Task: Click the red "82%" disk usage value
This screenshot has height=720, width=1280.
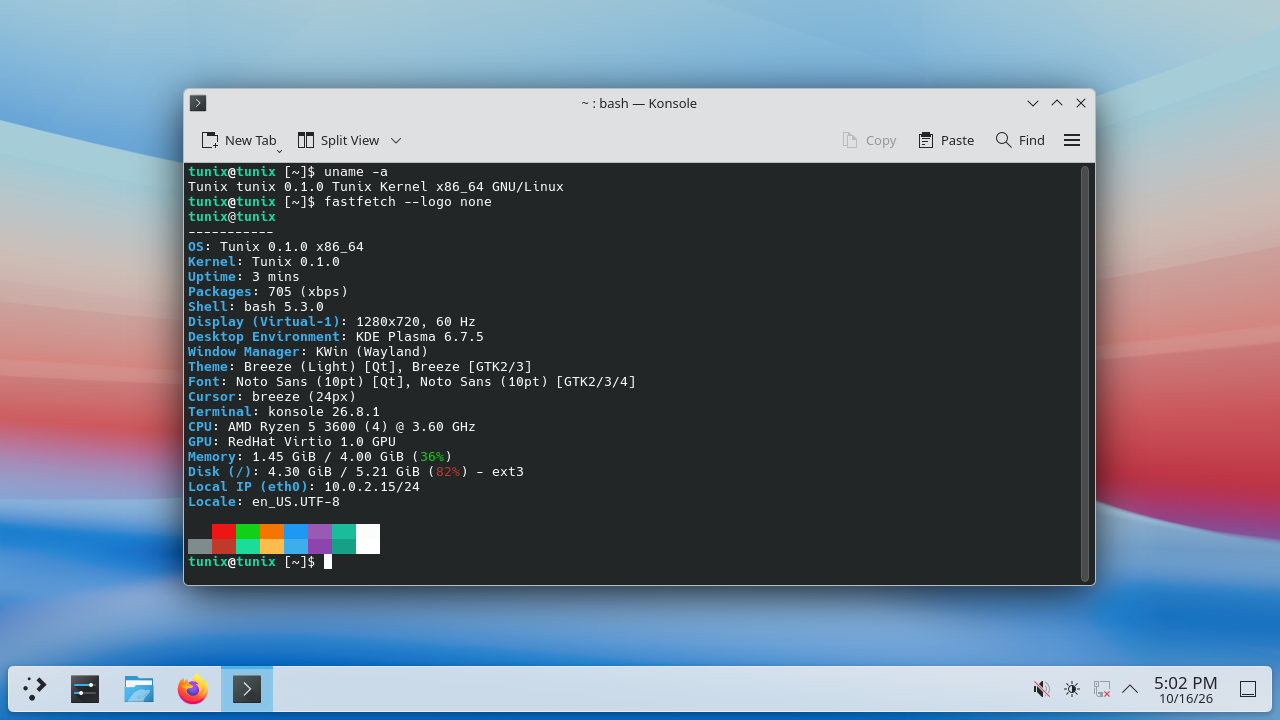Action: pos(448,472)
